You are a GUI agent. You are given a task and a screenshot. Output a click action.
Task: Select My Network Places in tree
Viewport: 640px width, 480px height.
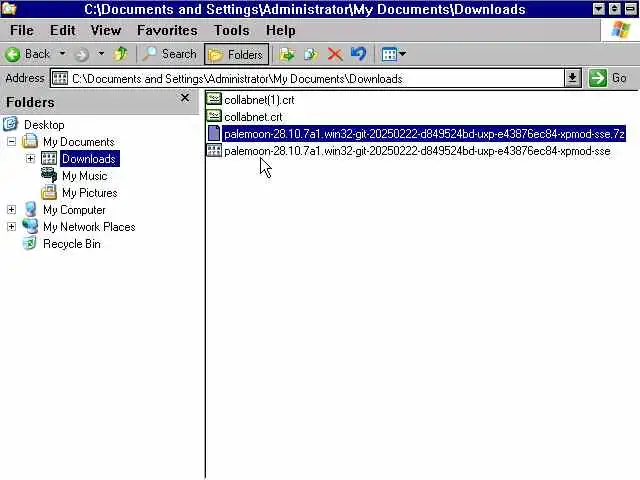click(x=89, y=227)
